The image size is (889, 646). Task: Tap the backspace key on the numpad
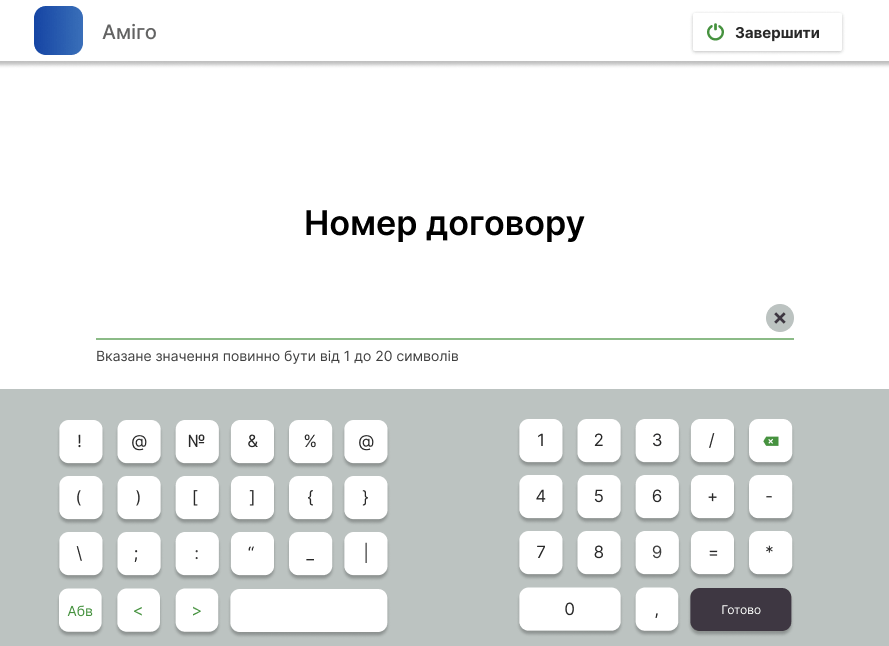click(771, 441)
